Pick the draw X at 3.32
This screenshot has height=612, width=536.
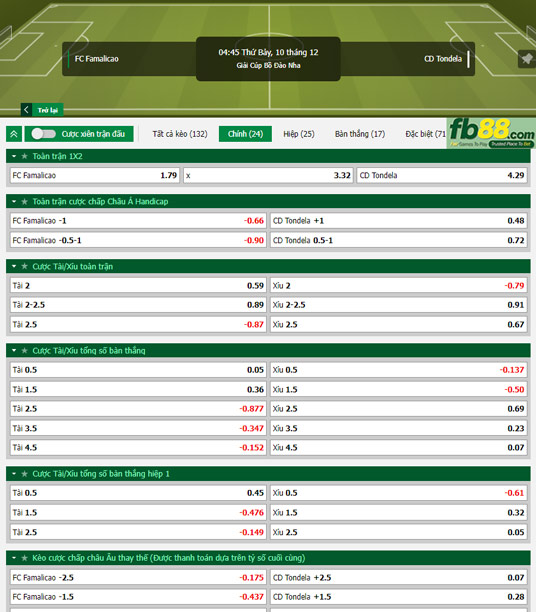pyautogui.click(x=268, y=175)
